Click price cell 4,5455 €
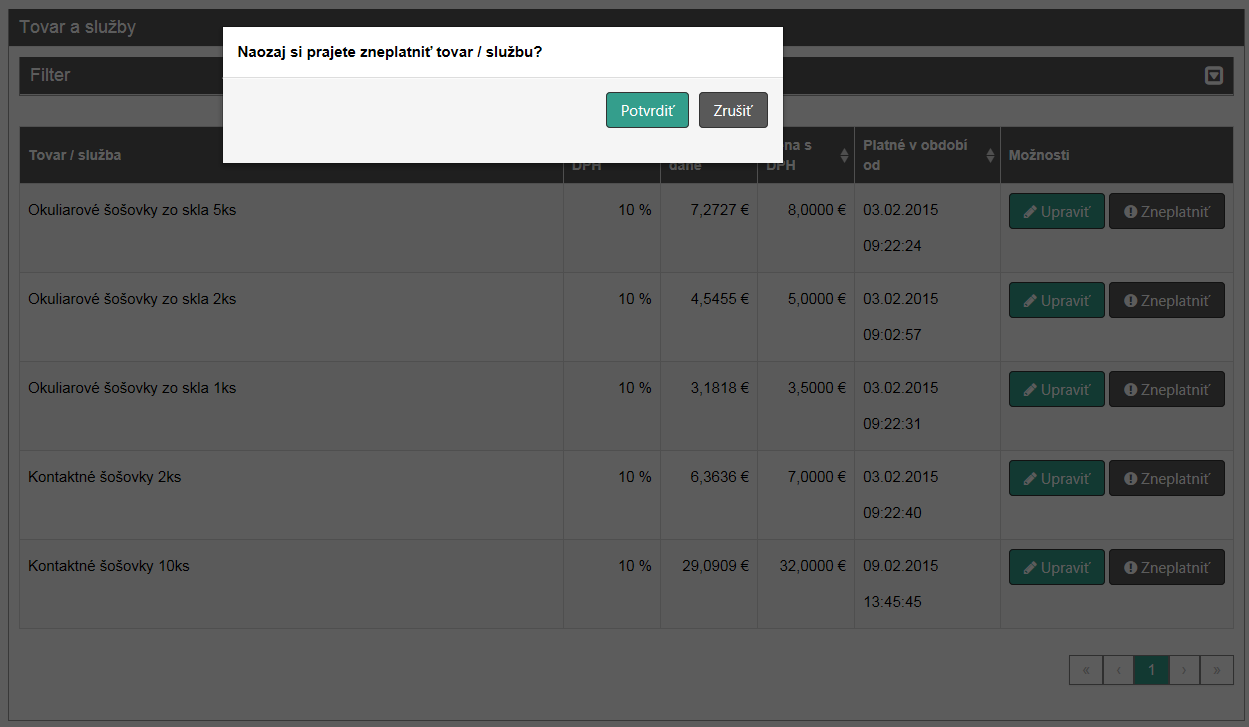The height and width of the screenshot is (727, 1249). click(719, 299)
